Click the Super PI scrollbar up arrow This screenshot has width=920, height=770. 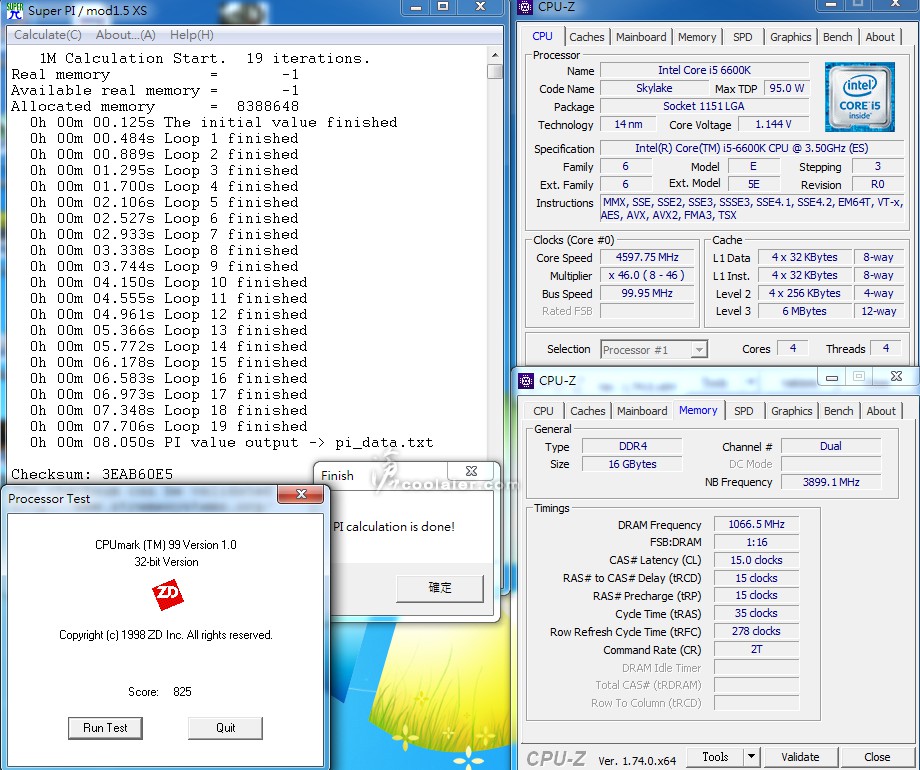495,55
